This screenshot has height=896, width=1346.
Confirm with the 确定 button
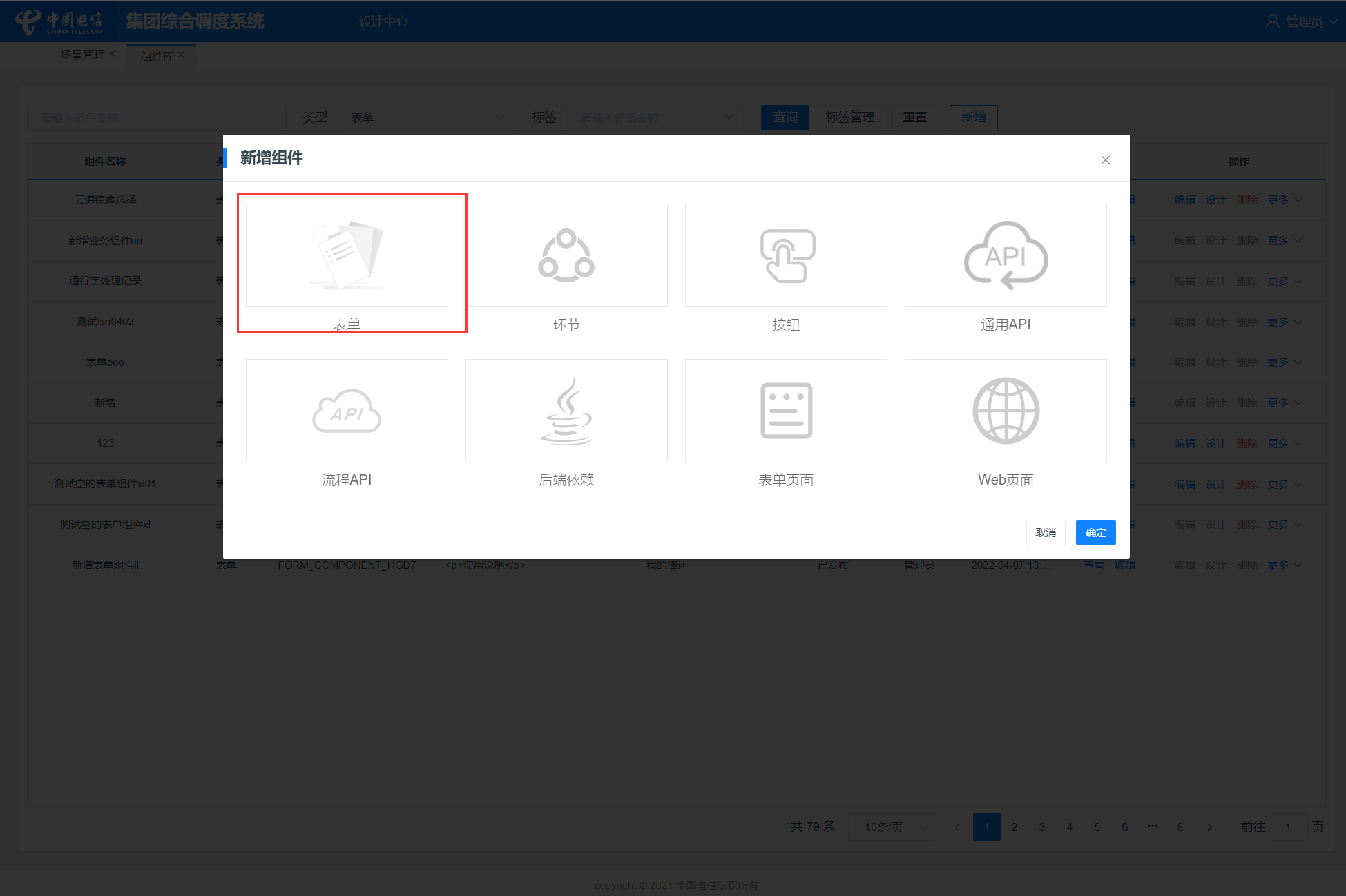1095,532
